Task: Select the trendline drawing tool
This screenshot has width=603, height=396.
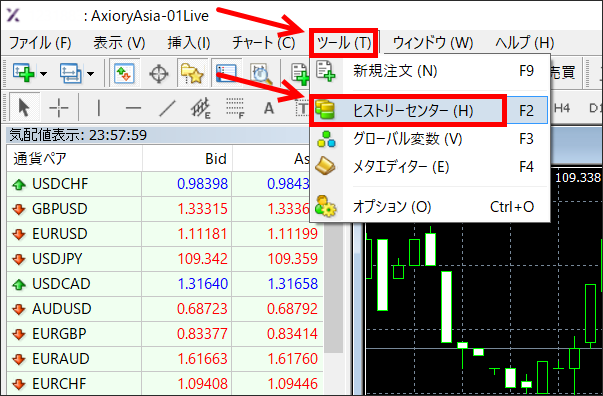Action: tap(167, 108)
